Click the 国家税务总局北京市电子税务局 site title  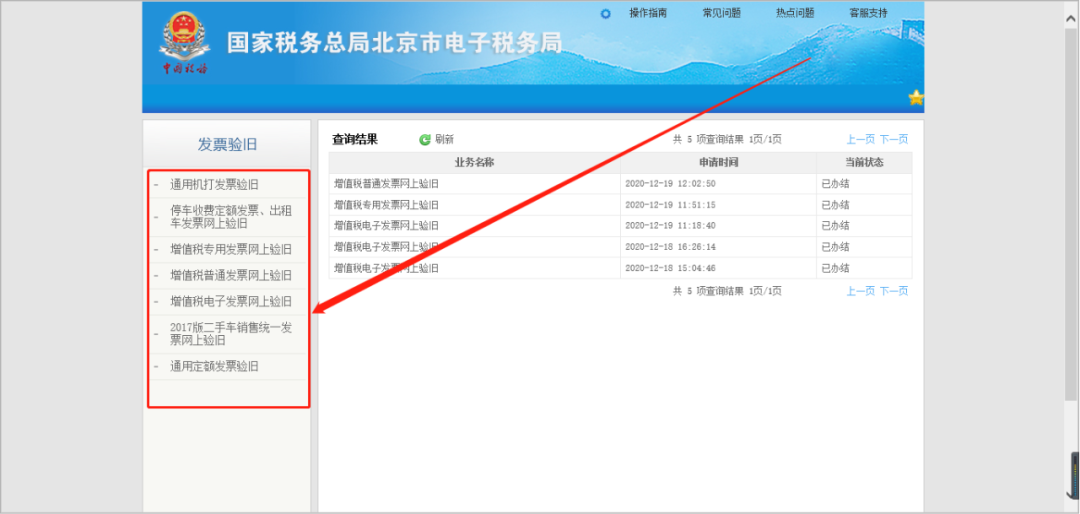395,43
